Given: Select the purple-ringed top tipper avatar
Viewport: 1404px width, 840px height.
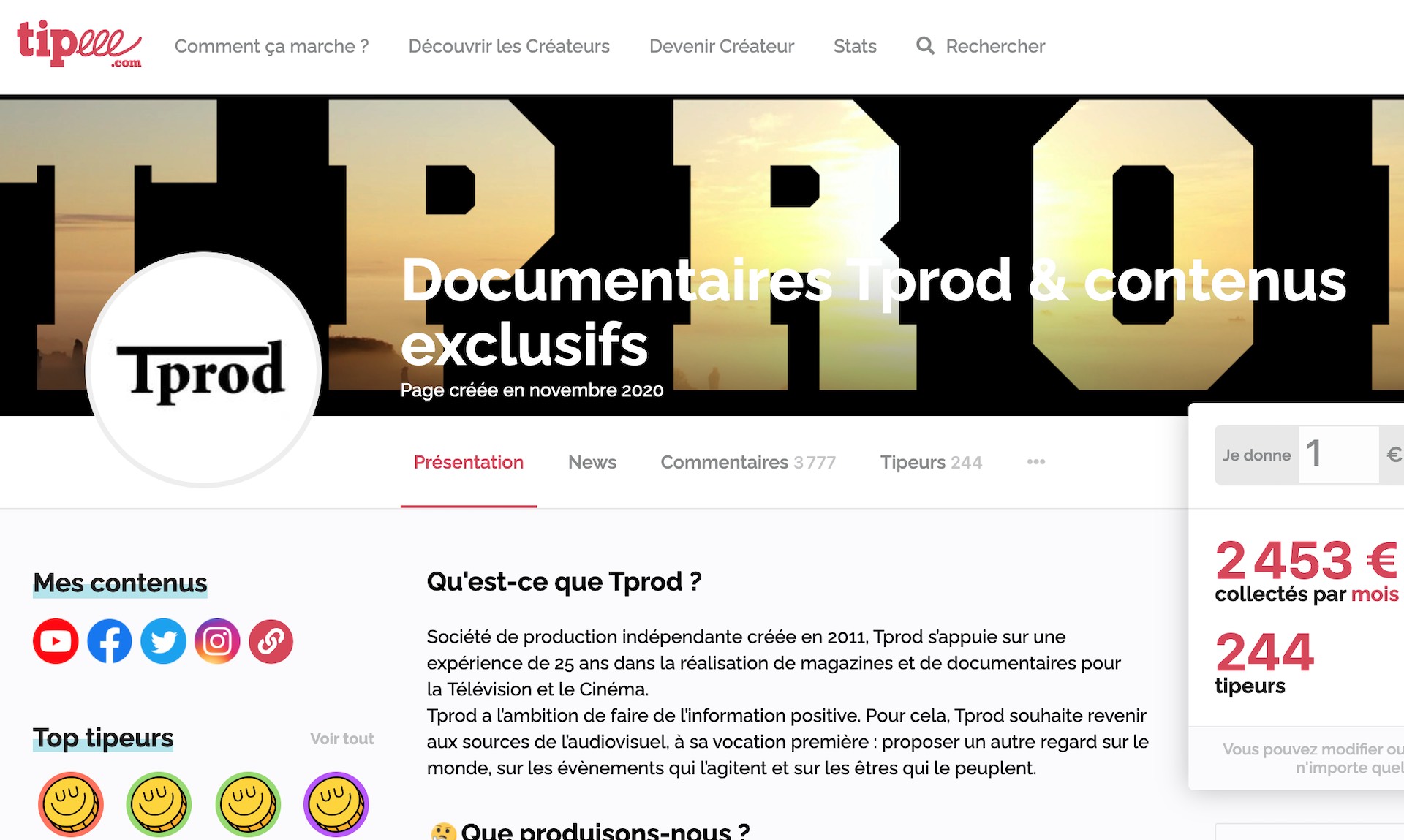Looking at the screenshot, I should click(x=336, y=804).
